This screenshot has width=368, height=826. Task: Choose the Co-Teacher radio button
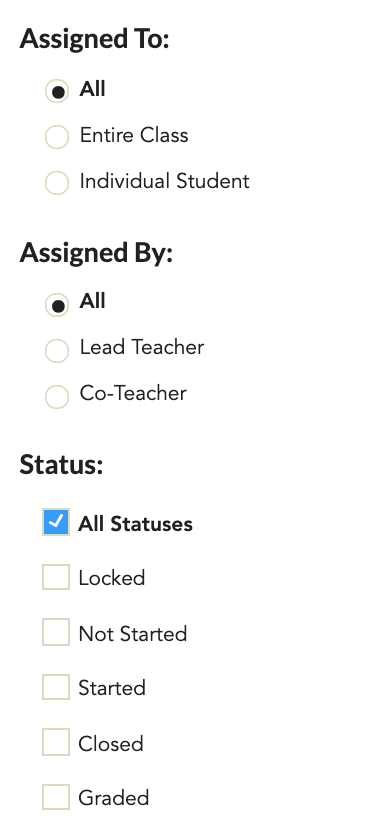[x=57, y=397]
